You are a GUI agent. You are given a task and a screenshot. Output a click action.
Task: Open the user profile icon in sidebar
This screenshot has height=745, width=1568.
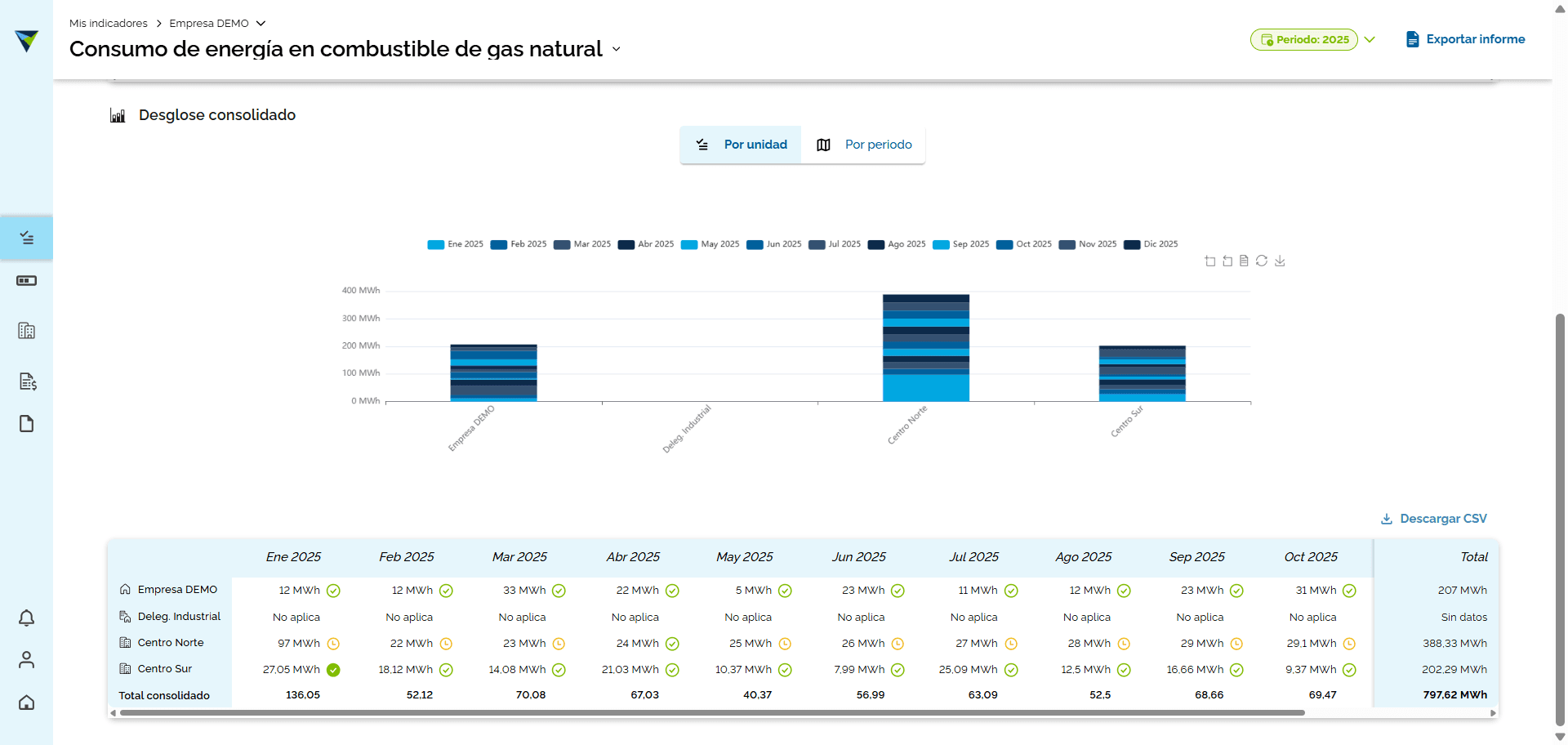[x=27, y=660]
